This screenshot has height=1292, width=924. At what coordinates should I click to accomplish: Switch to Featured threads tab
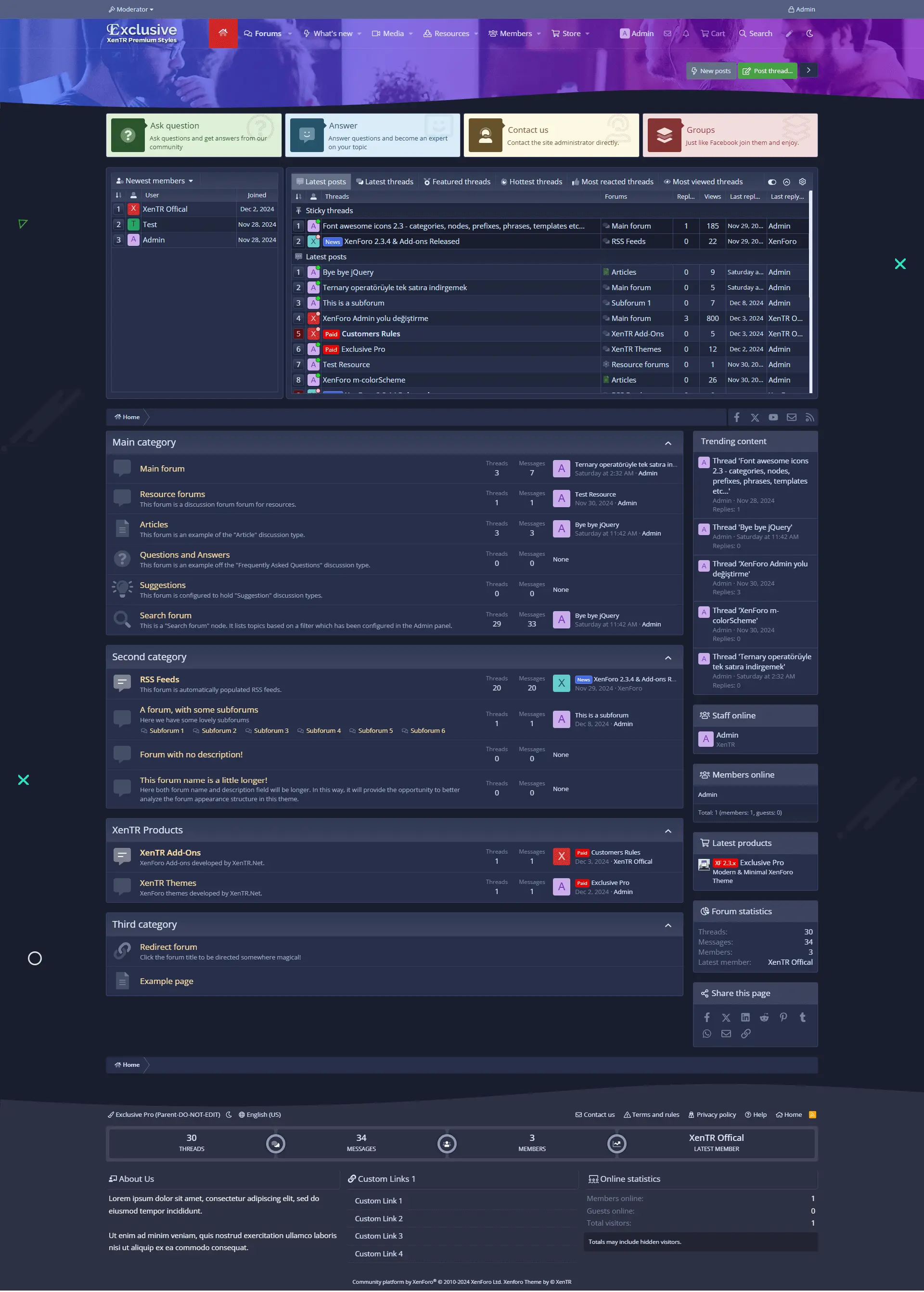pos(457,181)
